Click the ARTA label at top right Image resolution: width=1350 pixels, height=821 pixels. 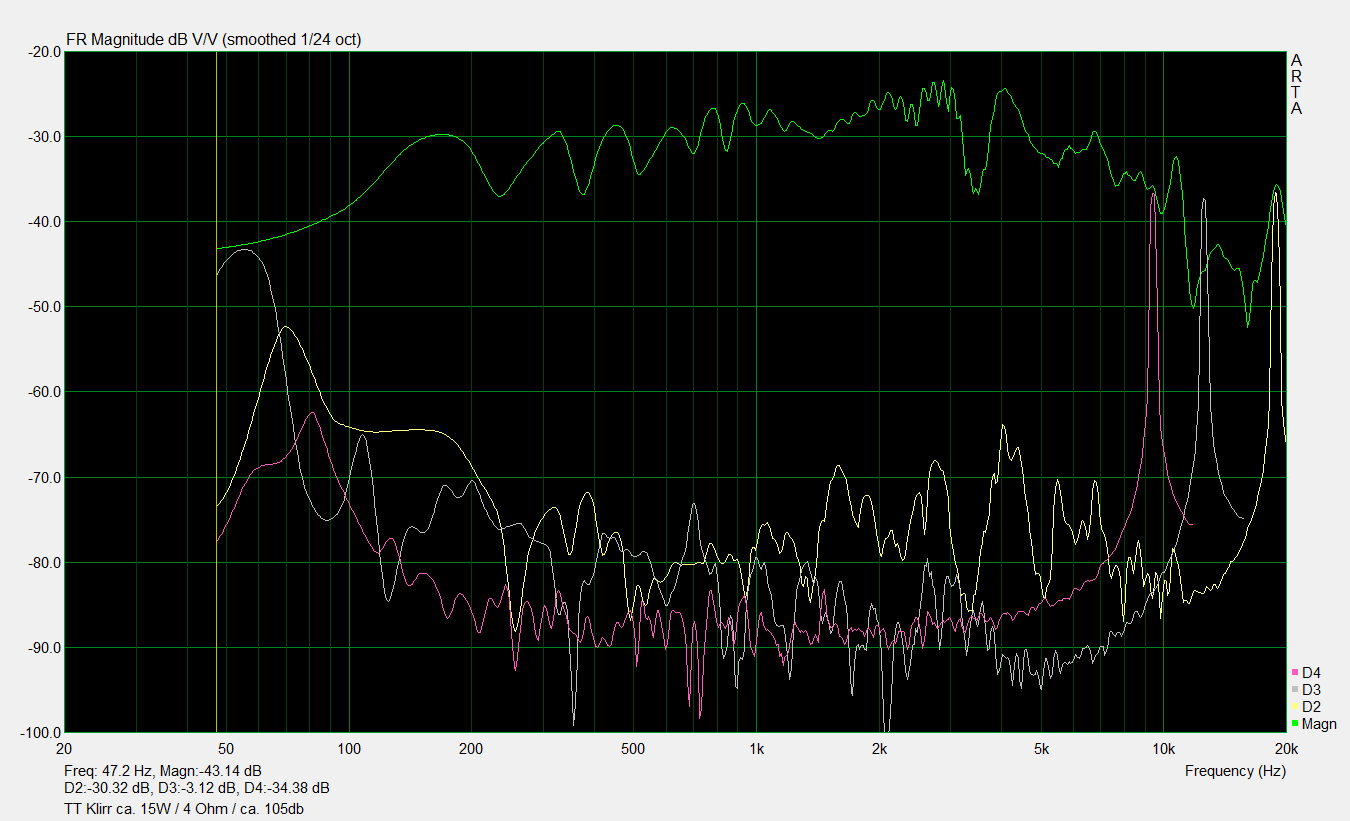1296,84
